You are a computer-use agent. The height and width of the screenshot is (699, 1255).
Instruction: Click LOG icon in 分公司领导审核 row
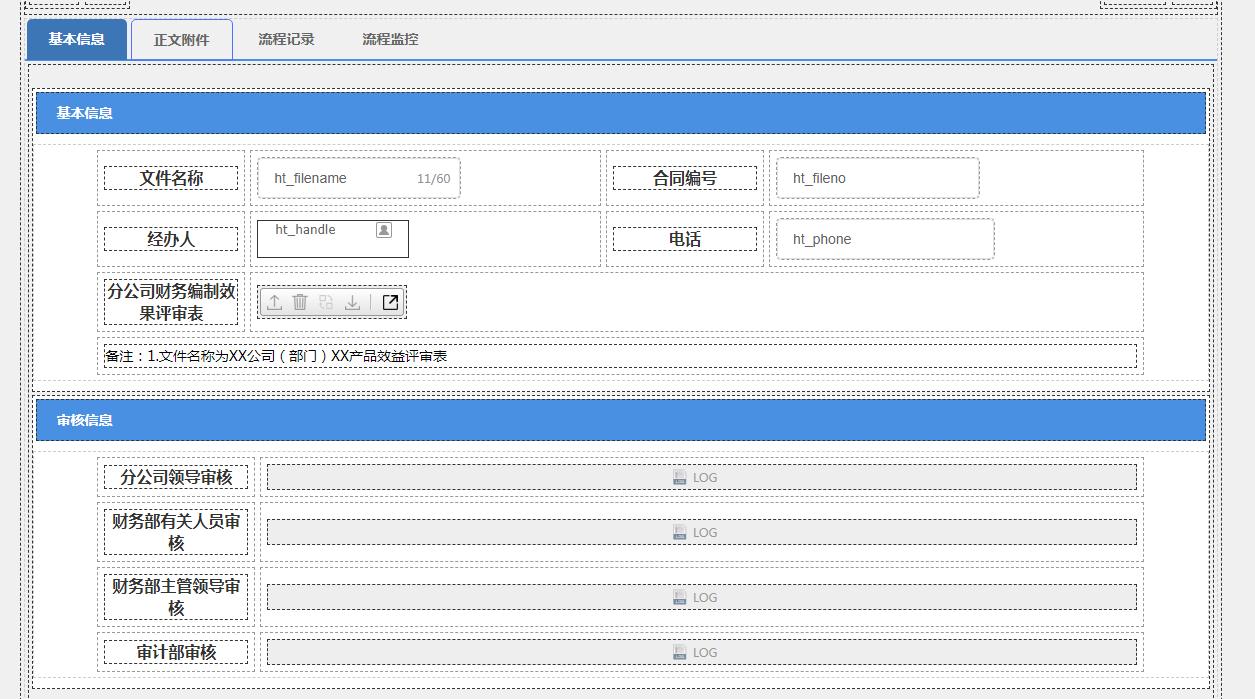point(680,478)
